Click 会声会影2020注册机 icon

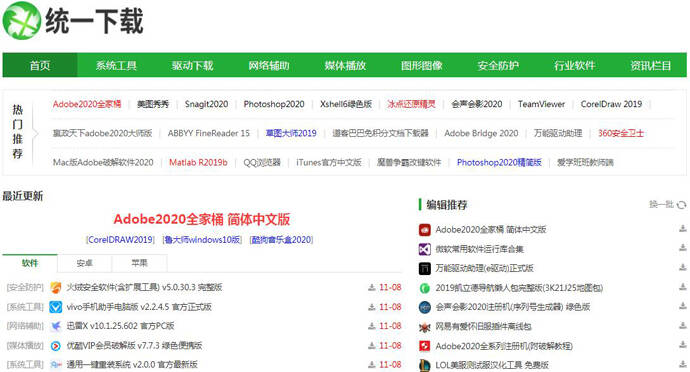click(x=425, y=307)
